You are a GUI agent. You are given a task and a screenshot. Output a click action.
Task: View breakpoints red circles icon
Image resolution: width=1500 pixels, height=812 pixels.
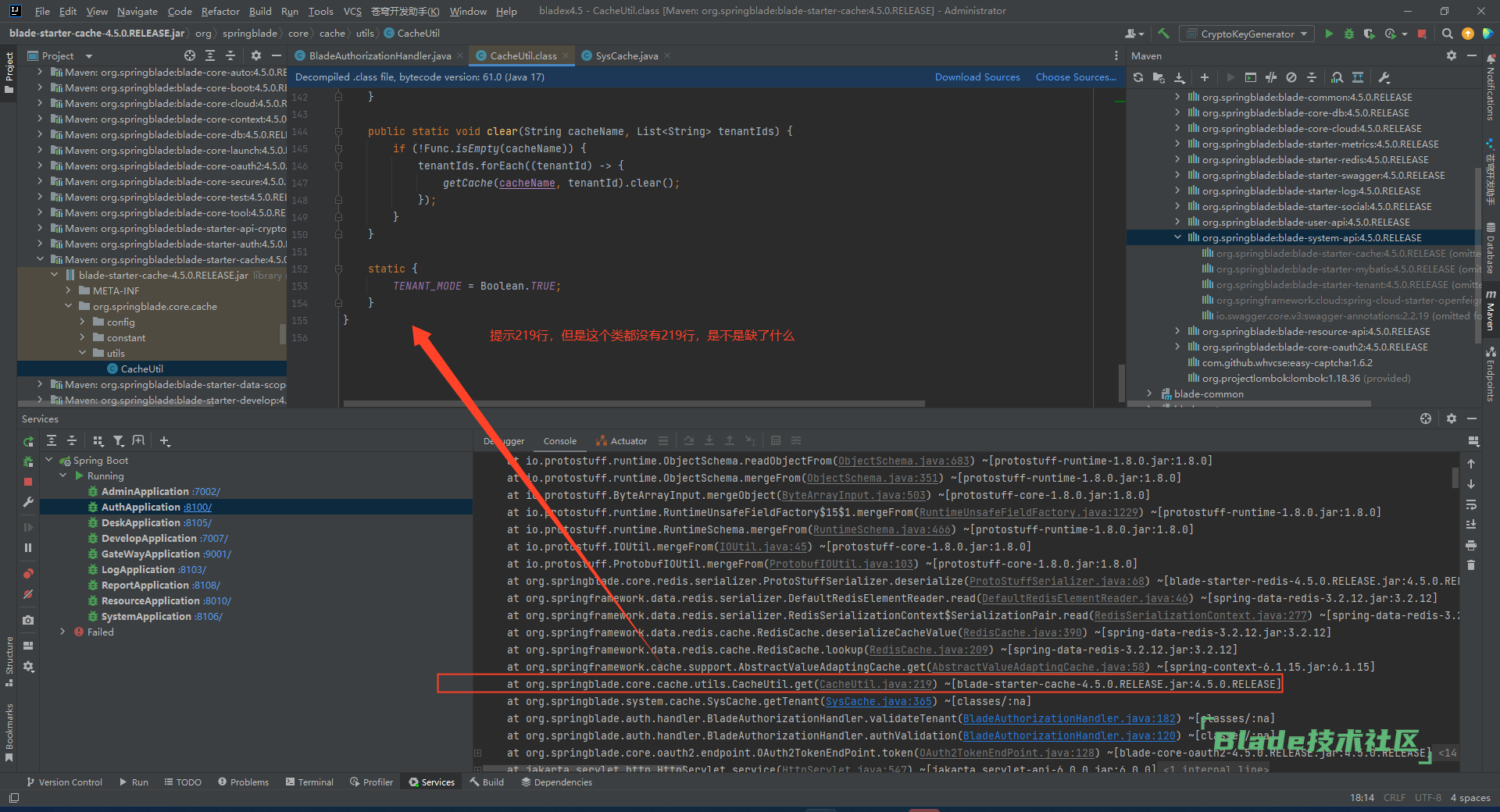pos(28,574)
